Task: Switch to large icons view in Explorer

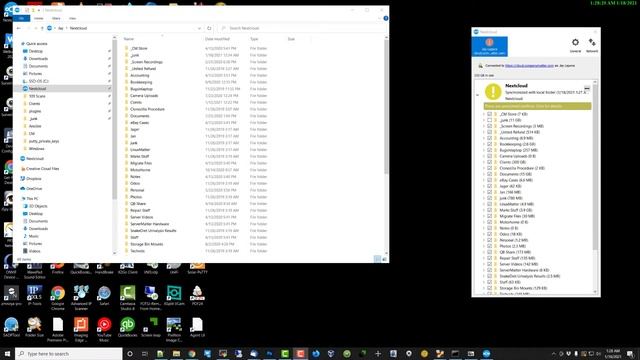Action: [384, 259]
